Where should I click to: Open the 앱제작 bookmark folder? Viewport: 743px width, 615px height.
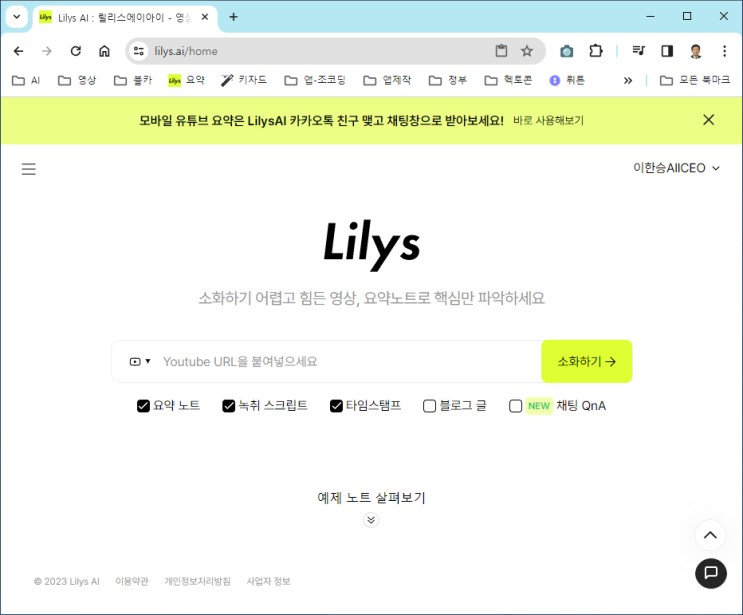click(387, 80)
